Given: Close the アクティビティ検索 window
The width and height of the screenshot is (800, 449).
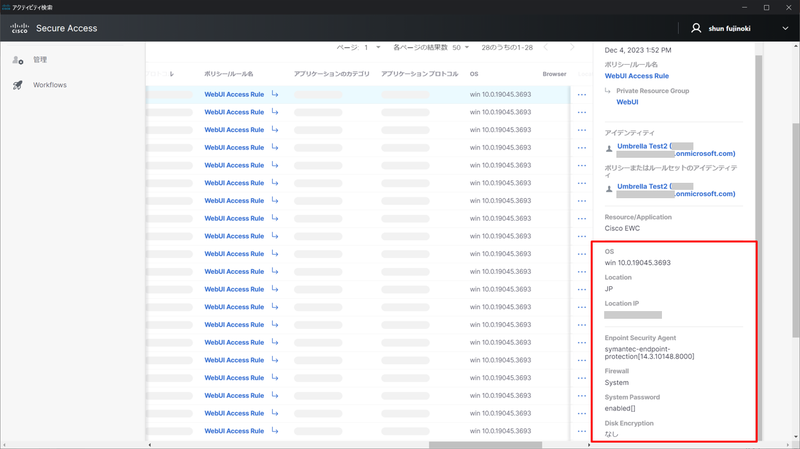Looking at the screenshot, I should click(788, 7).
